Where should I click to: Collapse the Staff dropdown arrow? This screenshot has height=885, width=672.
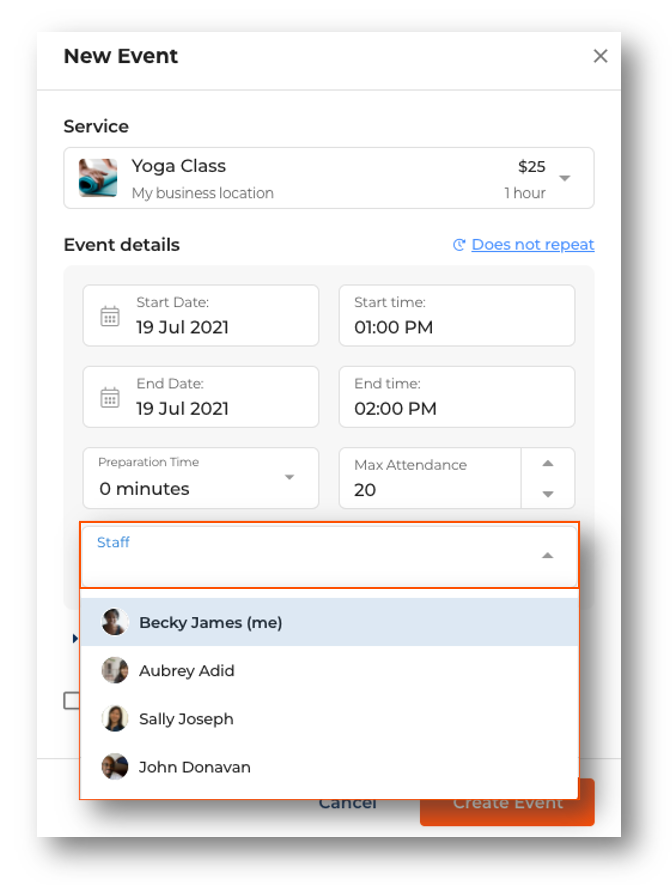click(x=547, y=556)
